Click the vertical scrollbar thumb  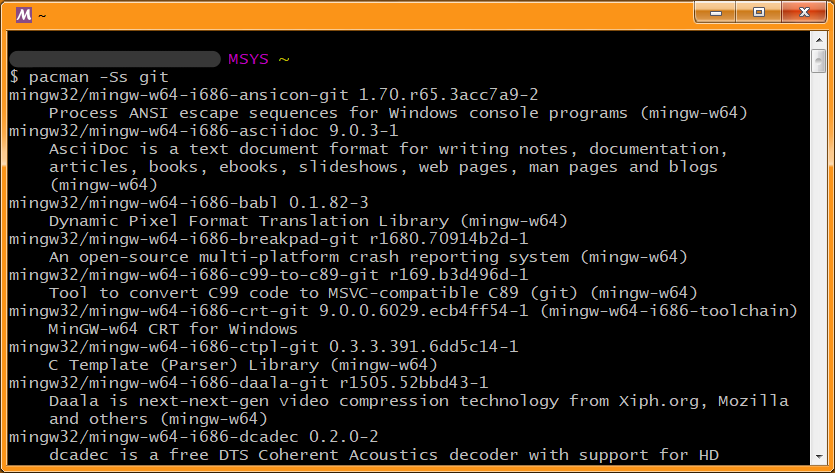pyautogui.click(x=818, y=60)
